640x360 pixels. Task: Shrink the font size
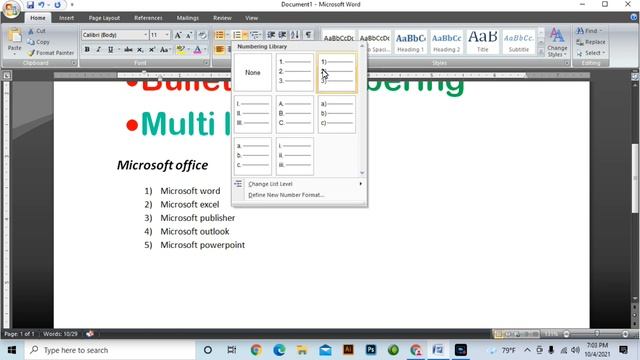click(189, 36)
